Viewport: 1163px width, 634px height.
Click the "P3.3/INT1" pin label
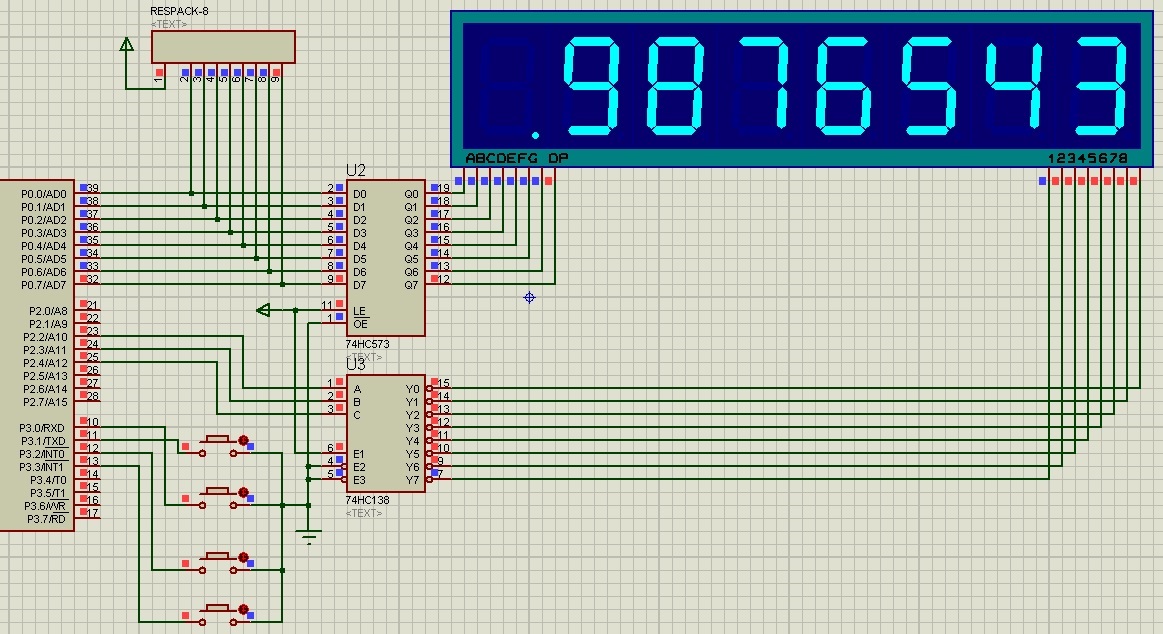coord(42,467)
